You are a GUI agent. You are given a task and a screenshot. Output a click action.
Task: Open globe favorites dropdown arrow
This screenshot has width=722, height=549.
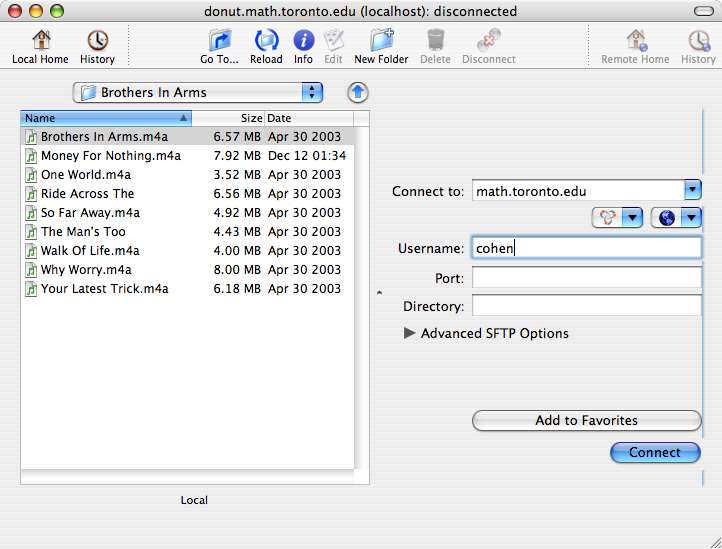(692, 217)
